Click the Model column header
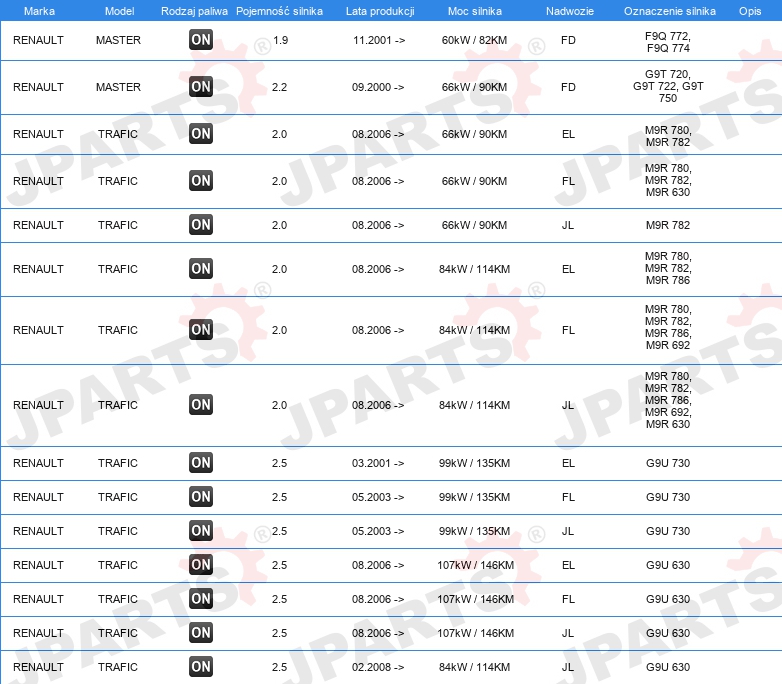 119,11
